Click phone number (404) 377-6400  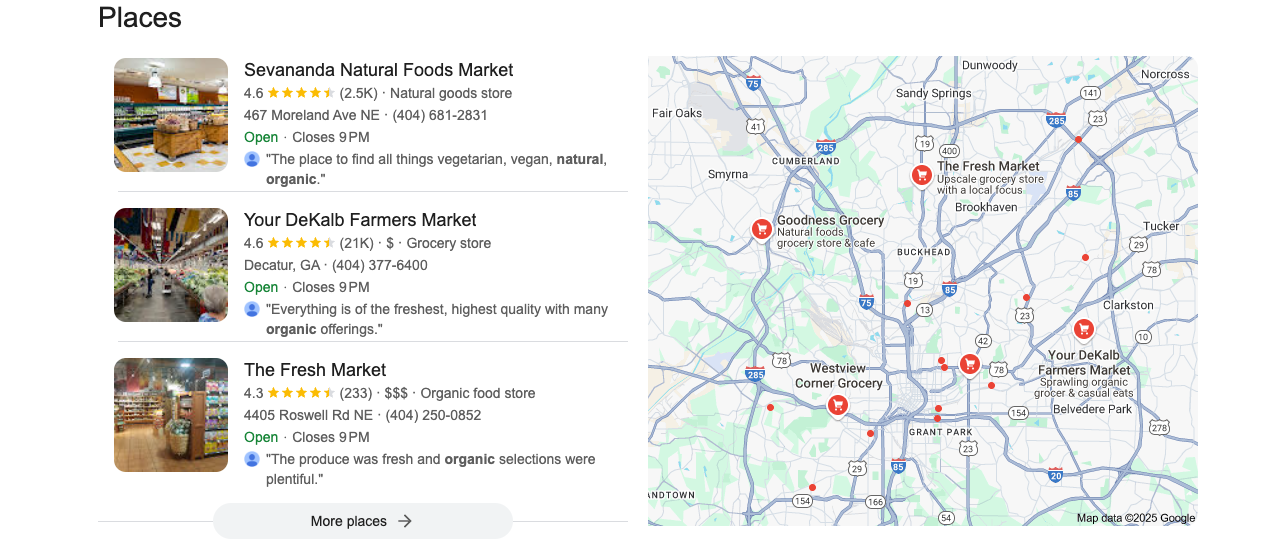[380, 265]
